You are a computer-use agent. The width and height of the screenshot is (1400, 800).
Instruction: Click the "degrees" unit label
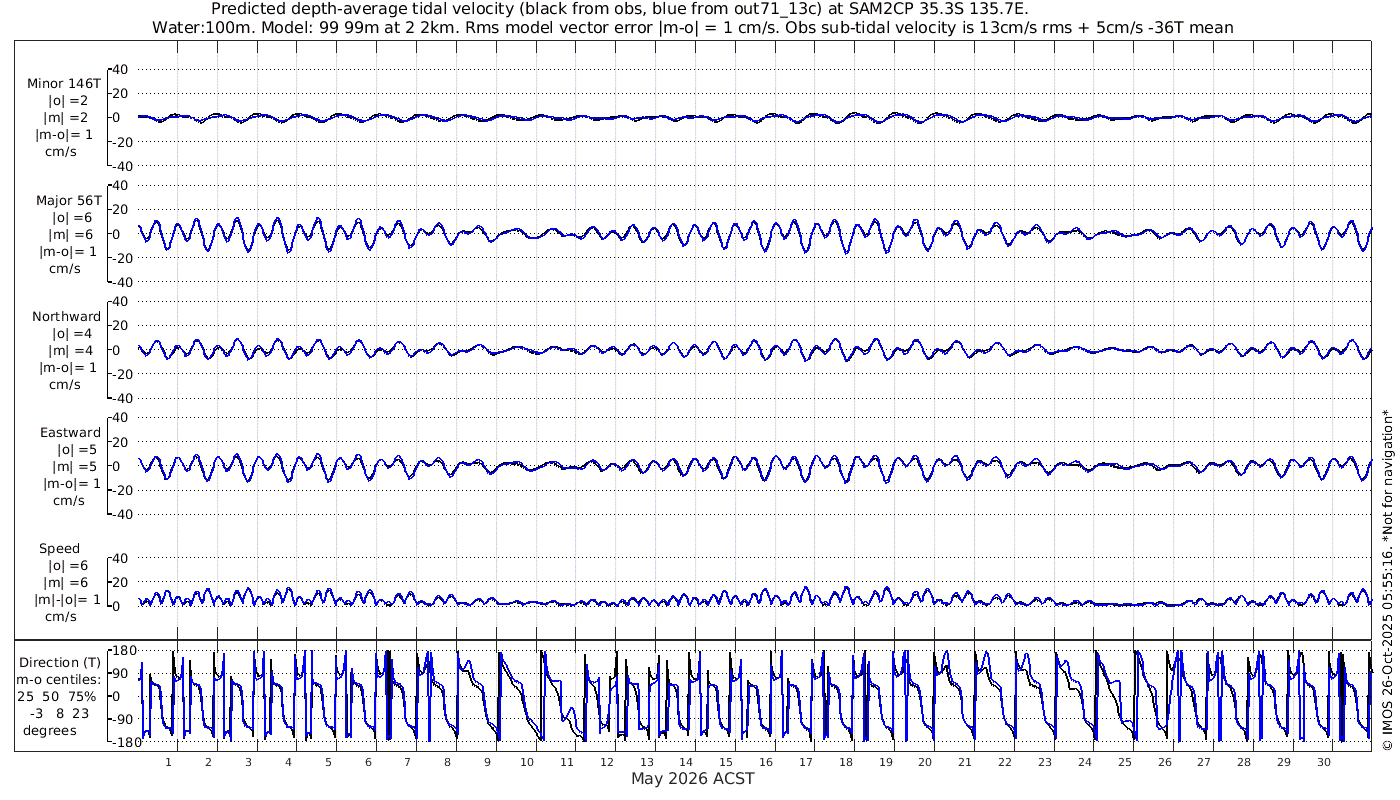50,730
